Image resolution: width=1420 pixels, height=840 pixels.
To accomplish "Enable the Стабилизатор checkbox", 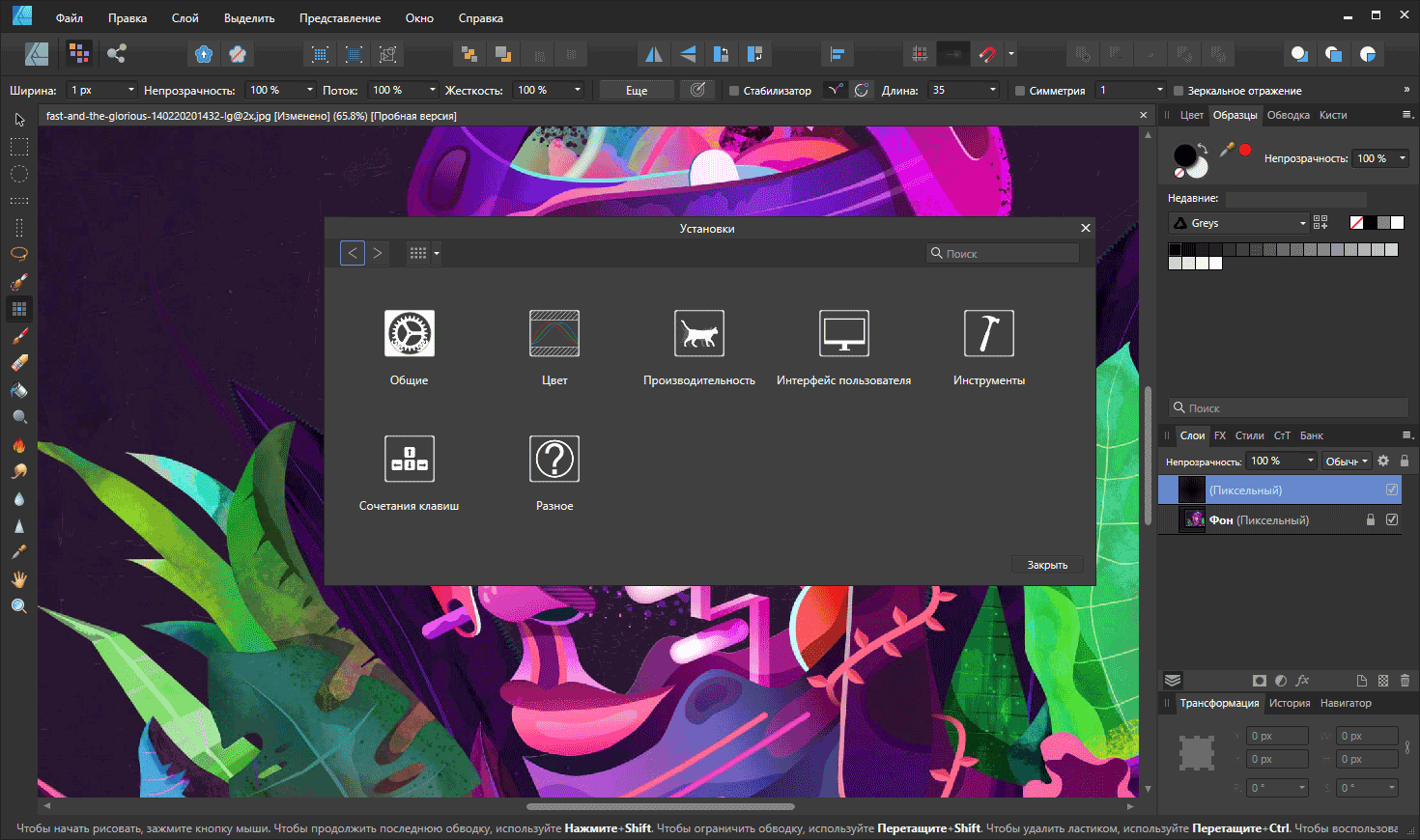I will tap(734, 91).
